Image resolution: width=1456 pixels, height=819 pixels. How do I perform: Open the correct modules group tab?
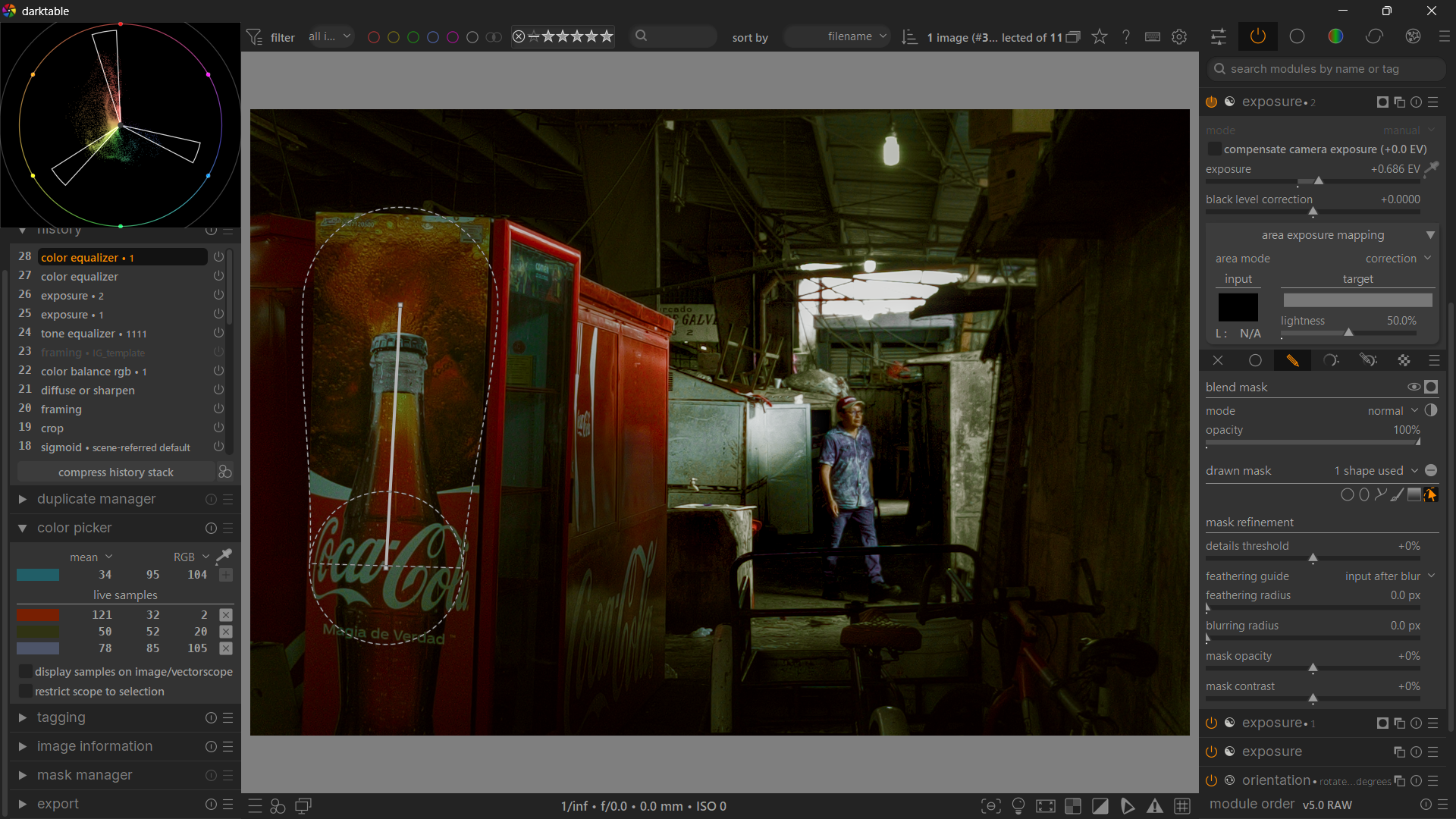click(x=1374, y=36)
